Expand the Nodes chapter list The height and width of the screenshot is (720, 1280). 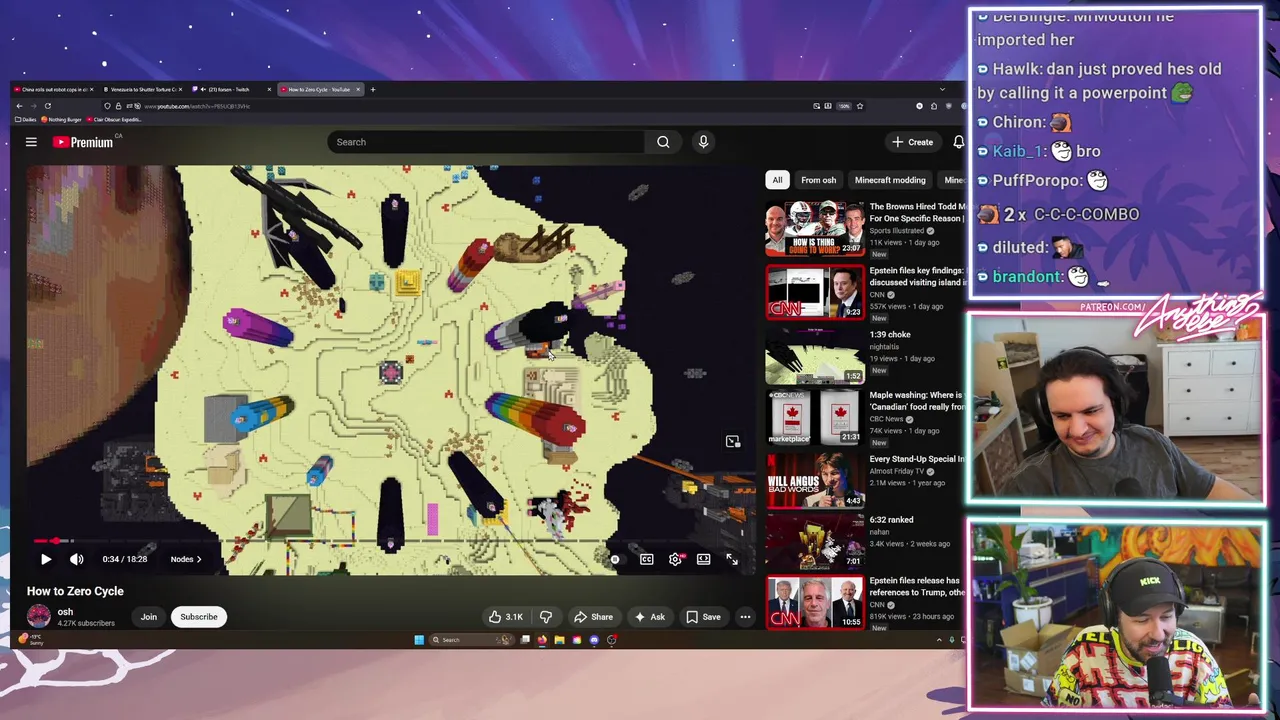(186, 559)
